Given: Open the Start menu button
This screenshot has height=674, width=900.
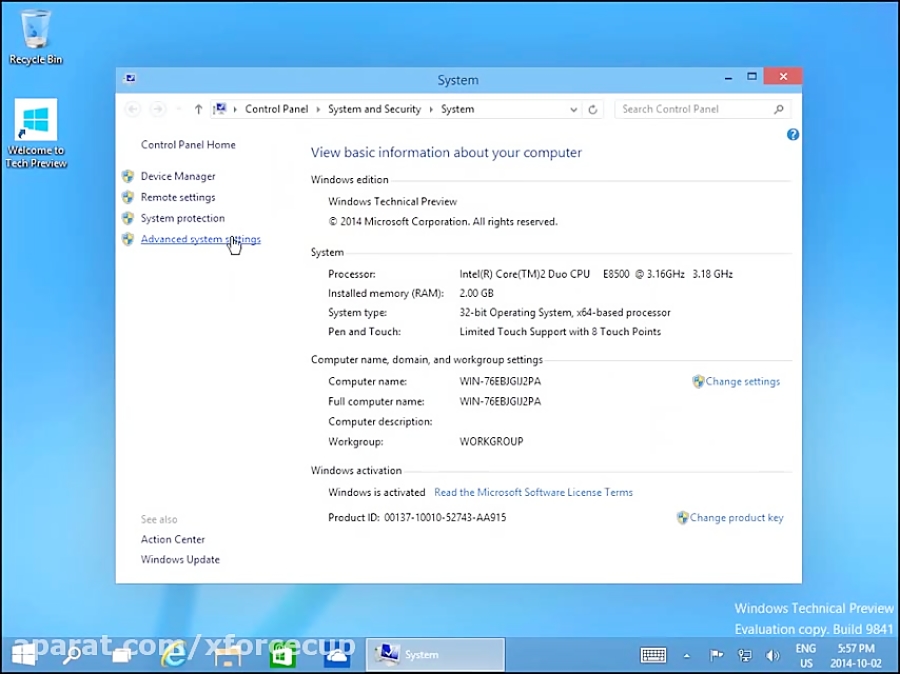Looking at the screenshot, I should 23,655.
